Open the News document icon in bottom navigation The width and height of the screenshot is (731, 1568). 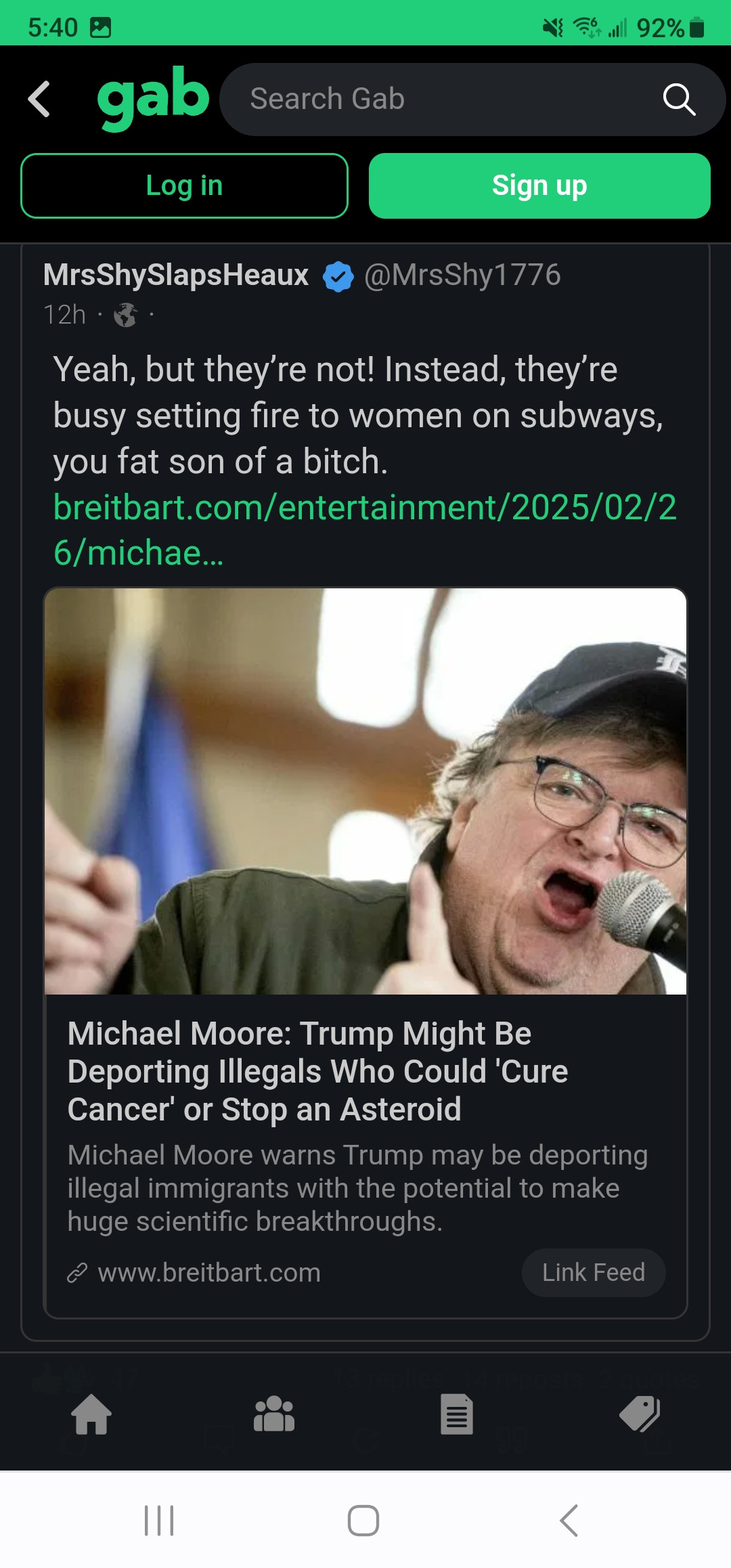[x=457, y=1414]
